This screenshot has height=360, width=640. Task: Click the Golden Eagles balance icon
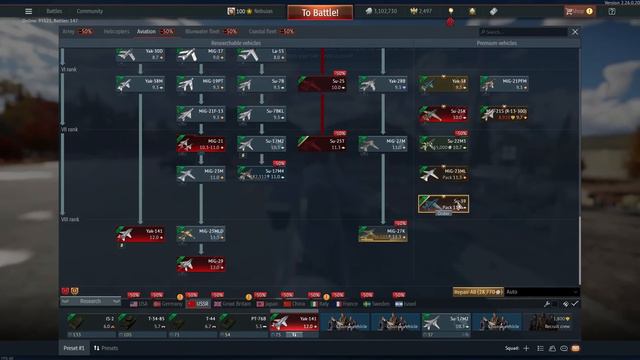tap(413, 11)
